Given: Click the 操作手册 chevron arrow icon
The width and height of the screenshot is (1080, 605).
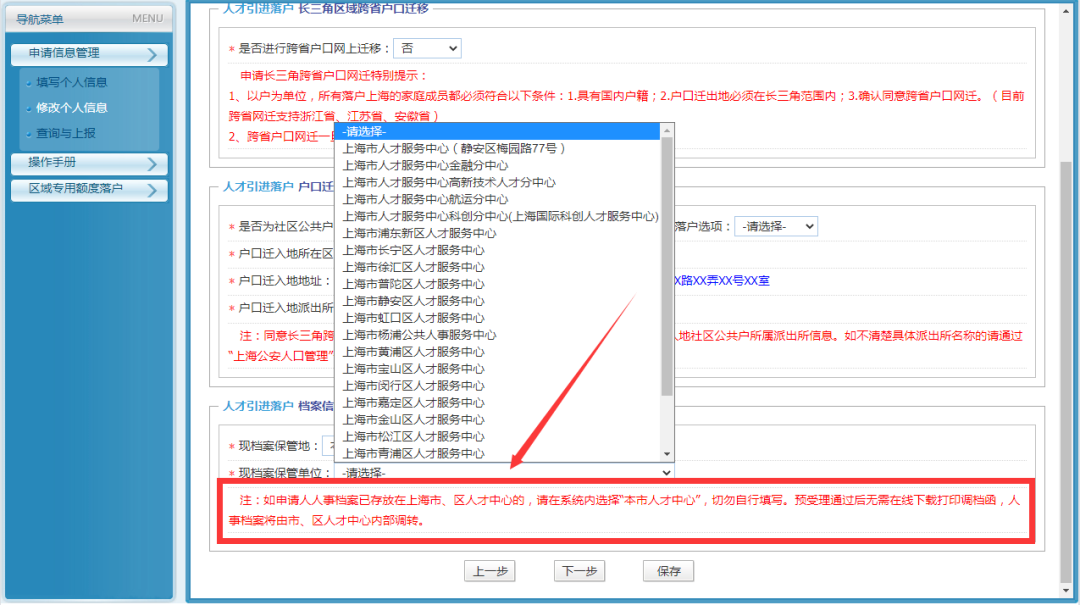Looking at the screenshot, I should click(151, 164).
